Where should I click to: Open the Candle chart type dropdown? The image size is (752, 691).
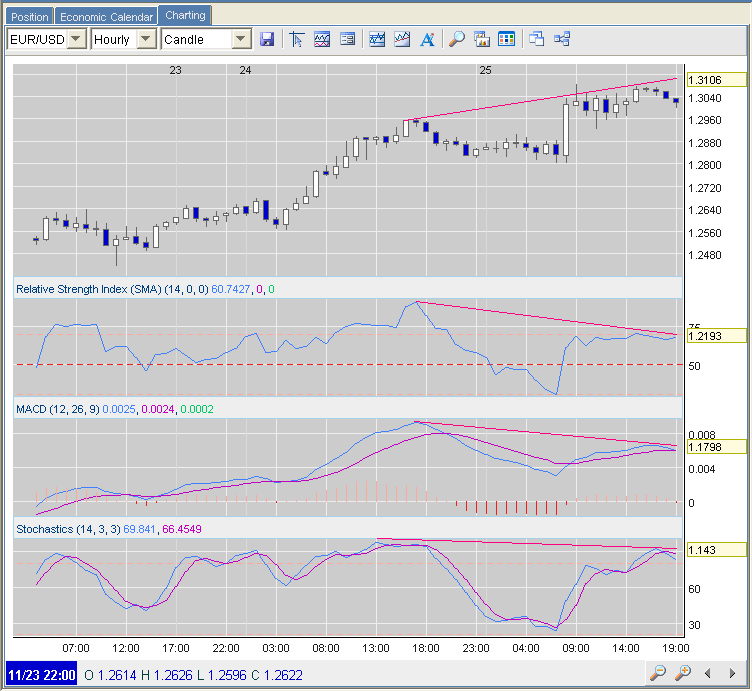pyautogui.click(x=241, y=39)
